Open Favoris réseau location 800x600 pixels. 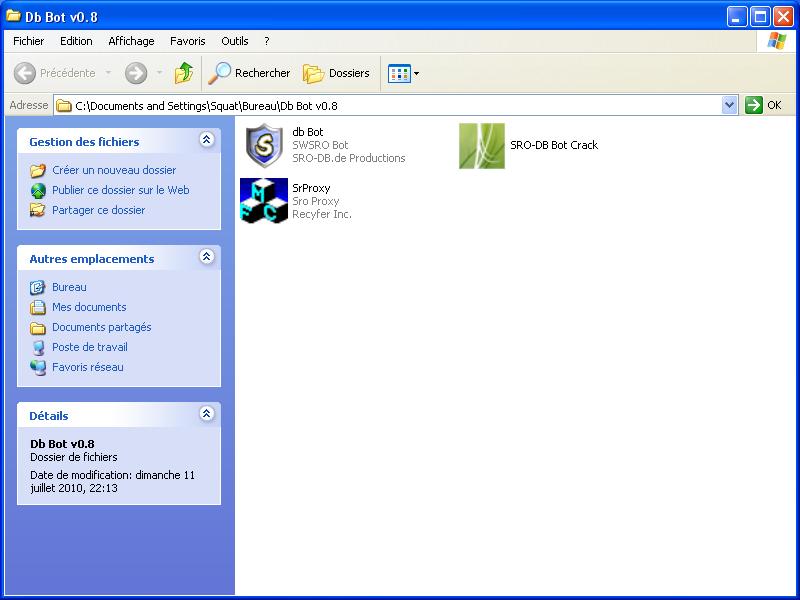pos(88,367)
